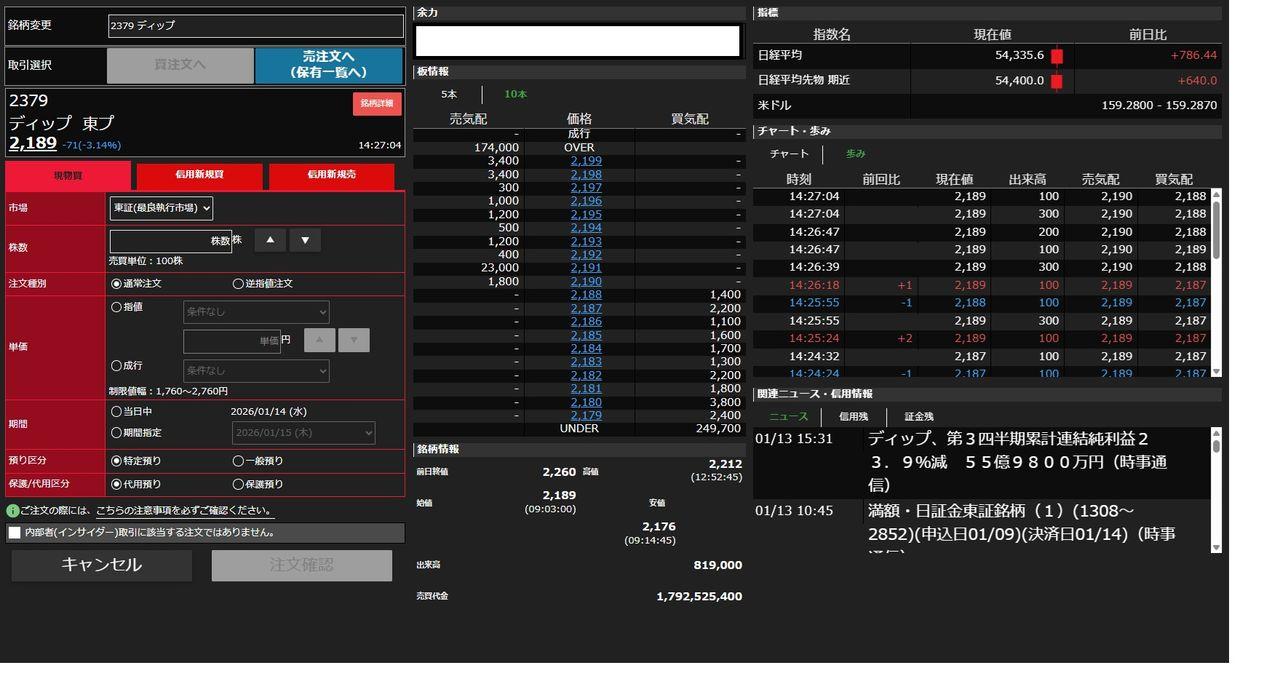This screenshot has height=700, width=1280.
Task: Select the 逆指値注文 radio button
Action: [238, 284]
